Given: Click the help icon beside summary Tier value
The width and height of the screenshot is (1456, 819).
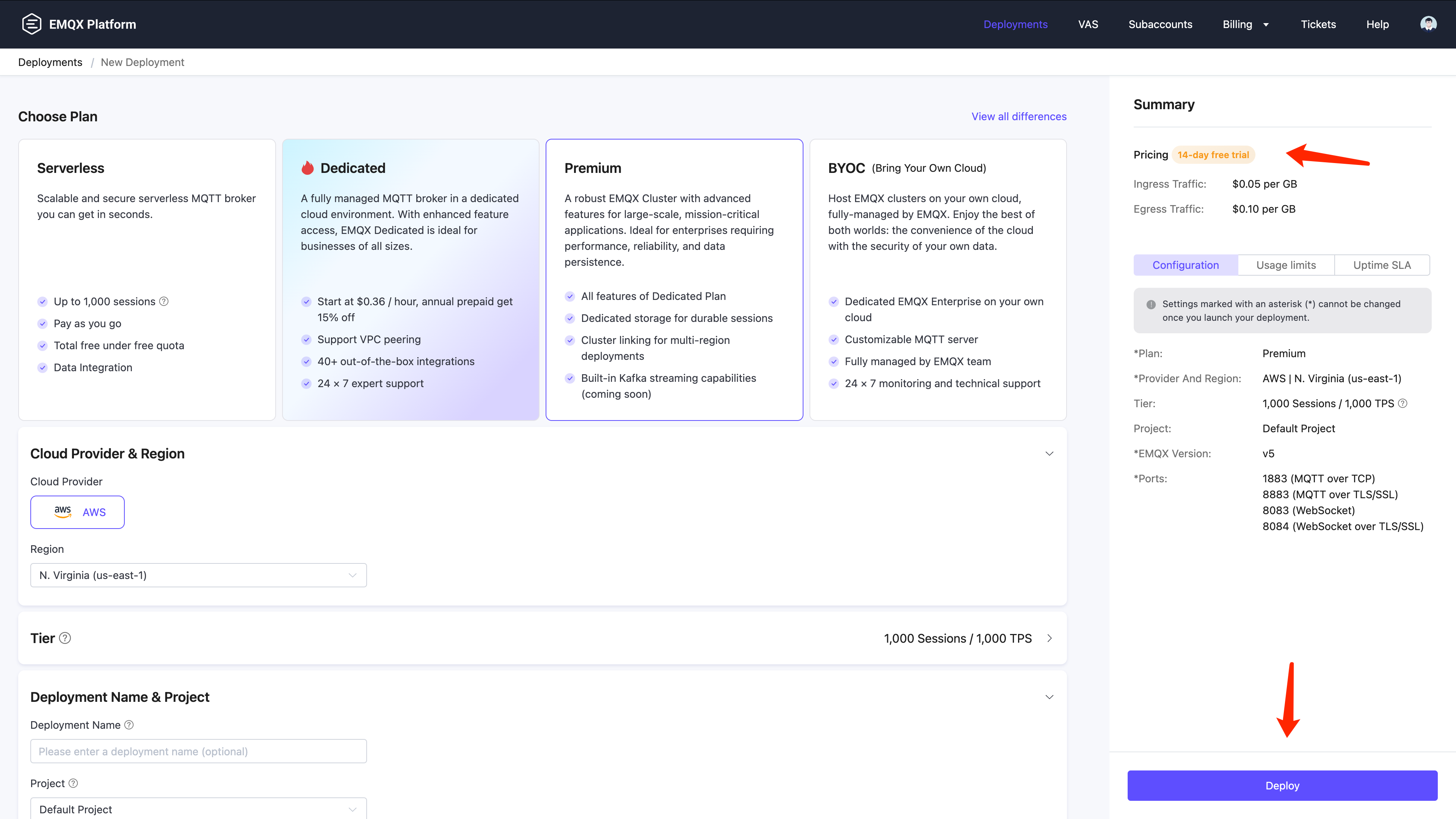Looking at the screenshot, I should point(1403,403).
